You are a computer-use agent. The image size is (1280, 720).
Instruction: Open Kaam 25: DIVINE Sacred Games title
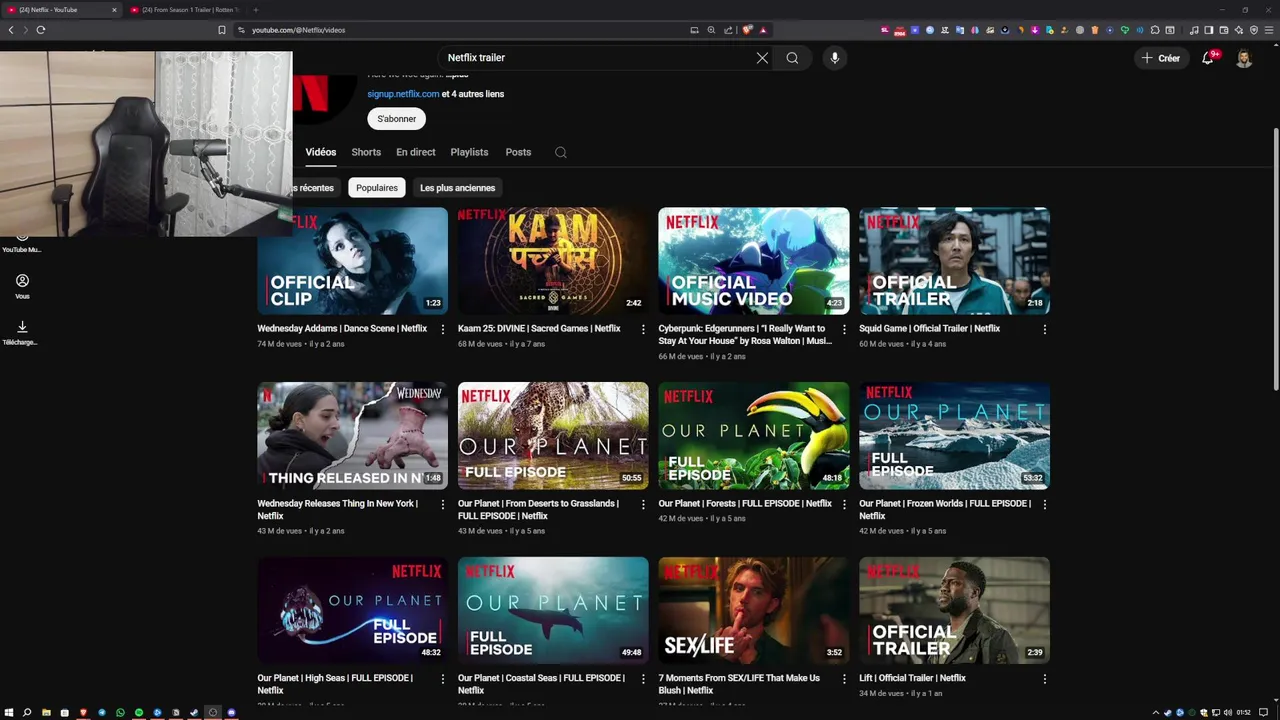pos(539,329)
